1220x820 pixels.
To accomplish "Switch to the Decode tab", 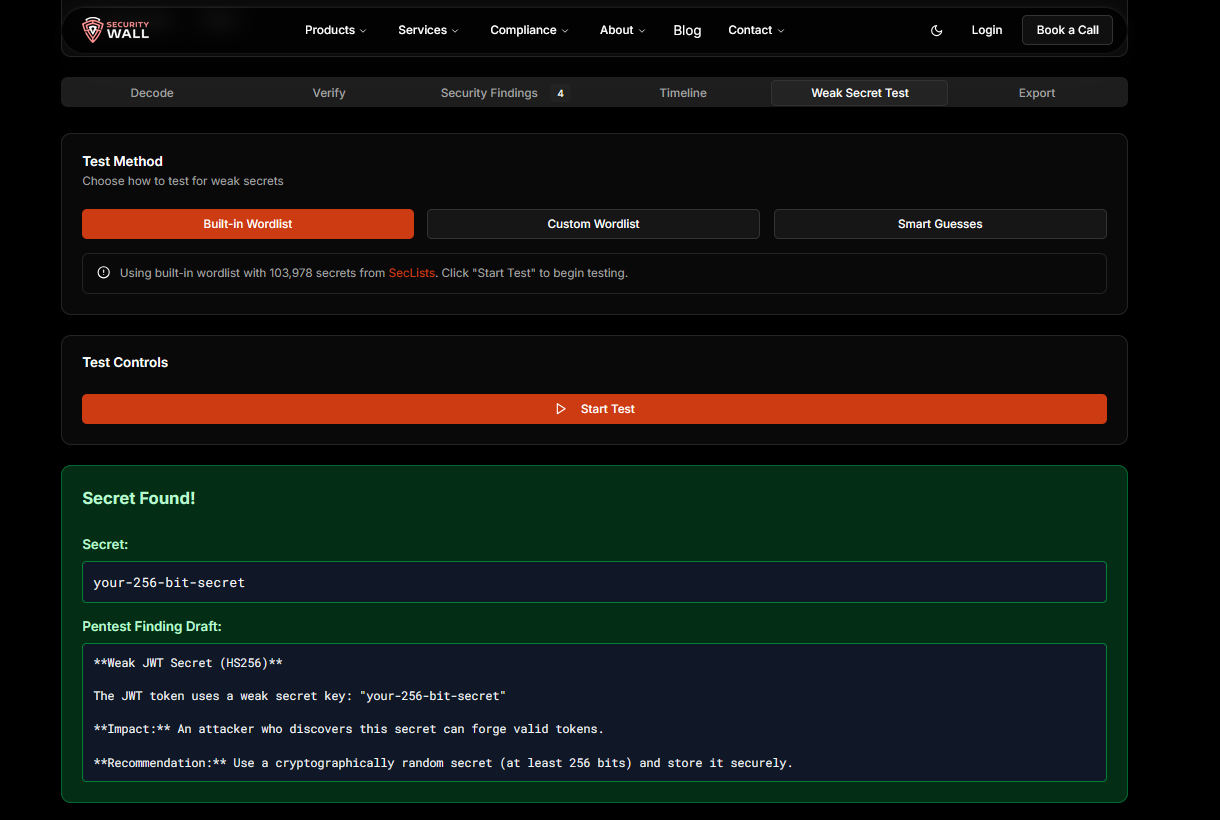I will [152, 93].
